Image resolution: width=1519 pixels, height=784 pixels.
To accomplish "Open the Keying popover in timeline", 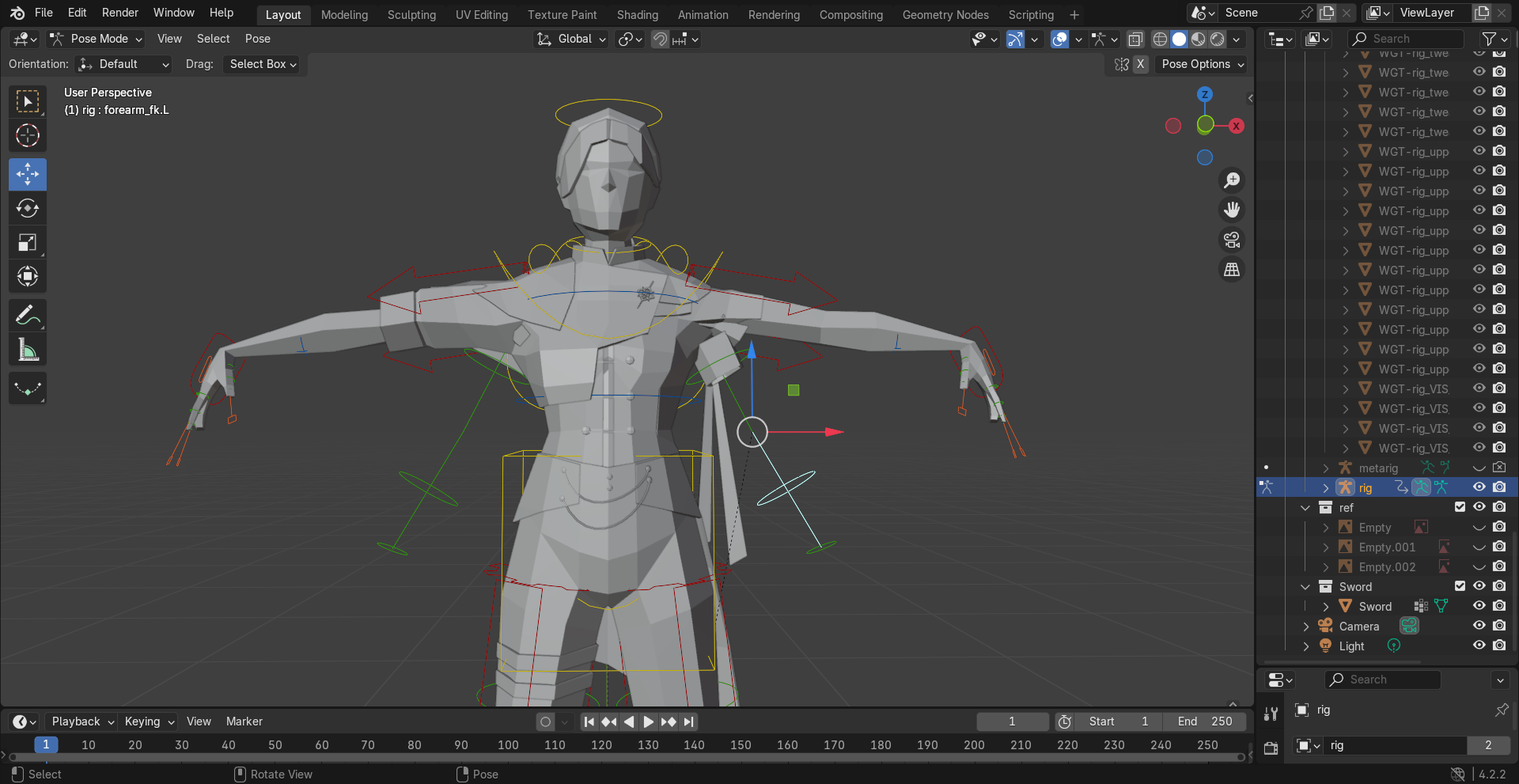I will coord(149,722).
